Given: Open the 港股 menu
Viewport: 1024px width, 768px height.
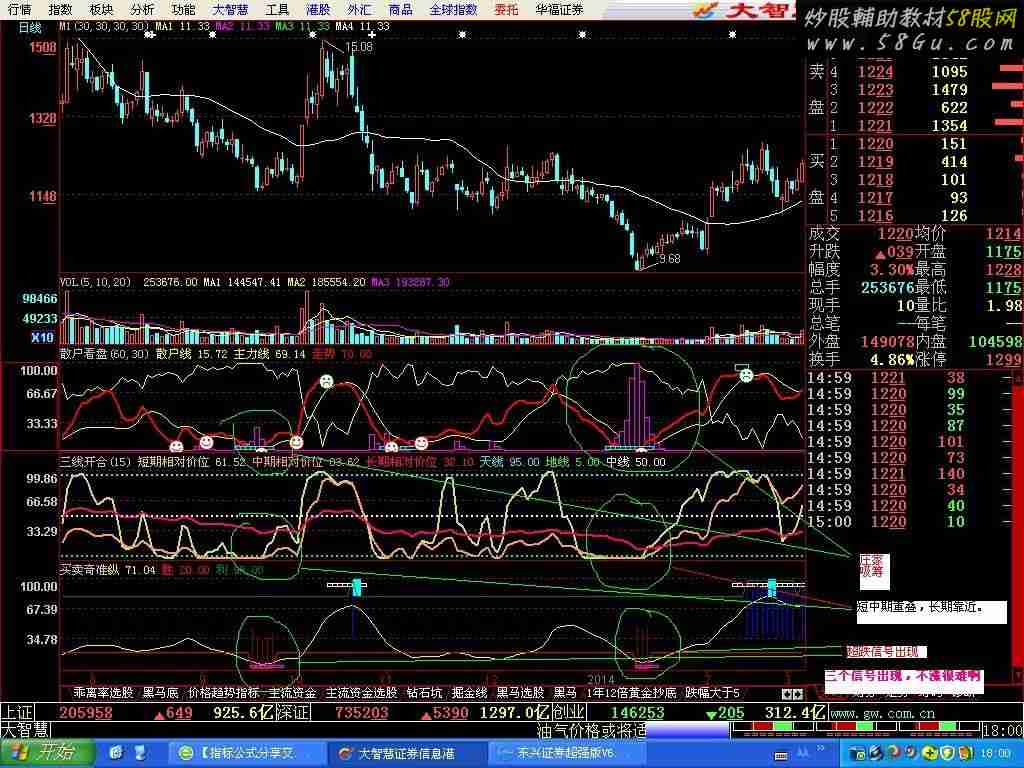Looking at the screenshot, I should click(x=318, y=9).
